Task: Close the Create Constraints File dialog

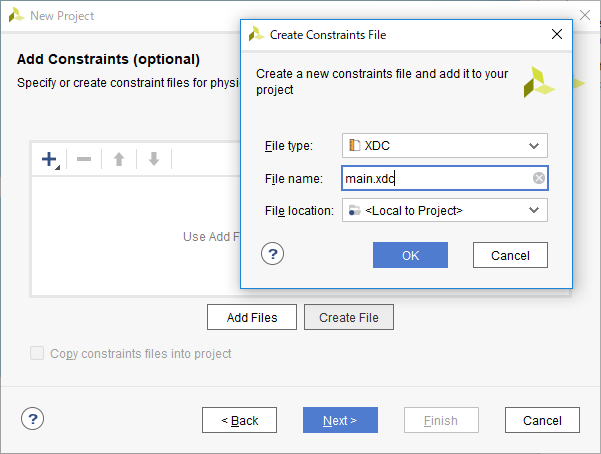Action: (557, 34)
